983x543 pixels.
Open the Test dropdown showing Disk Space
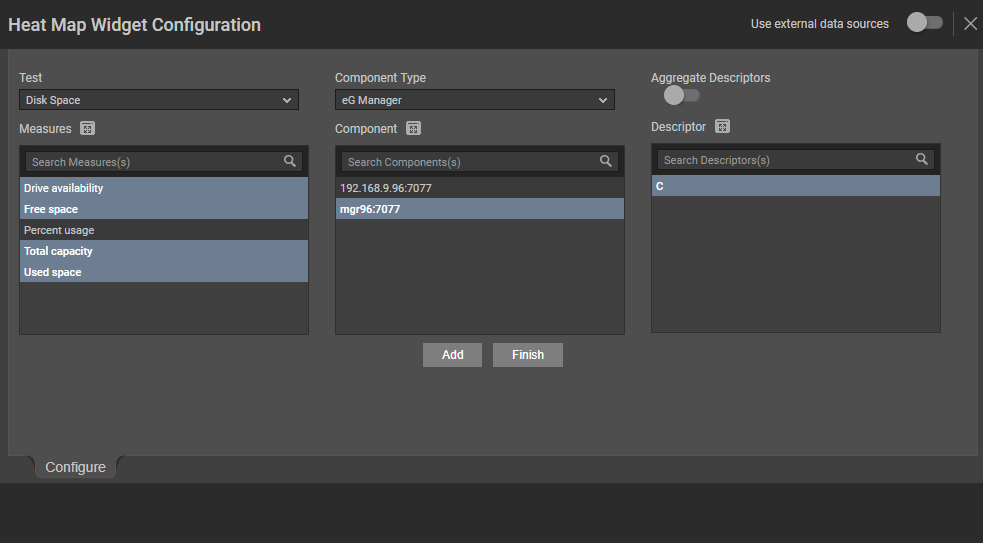click(159, 100)
